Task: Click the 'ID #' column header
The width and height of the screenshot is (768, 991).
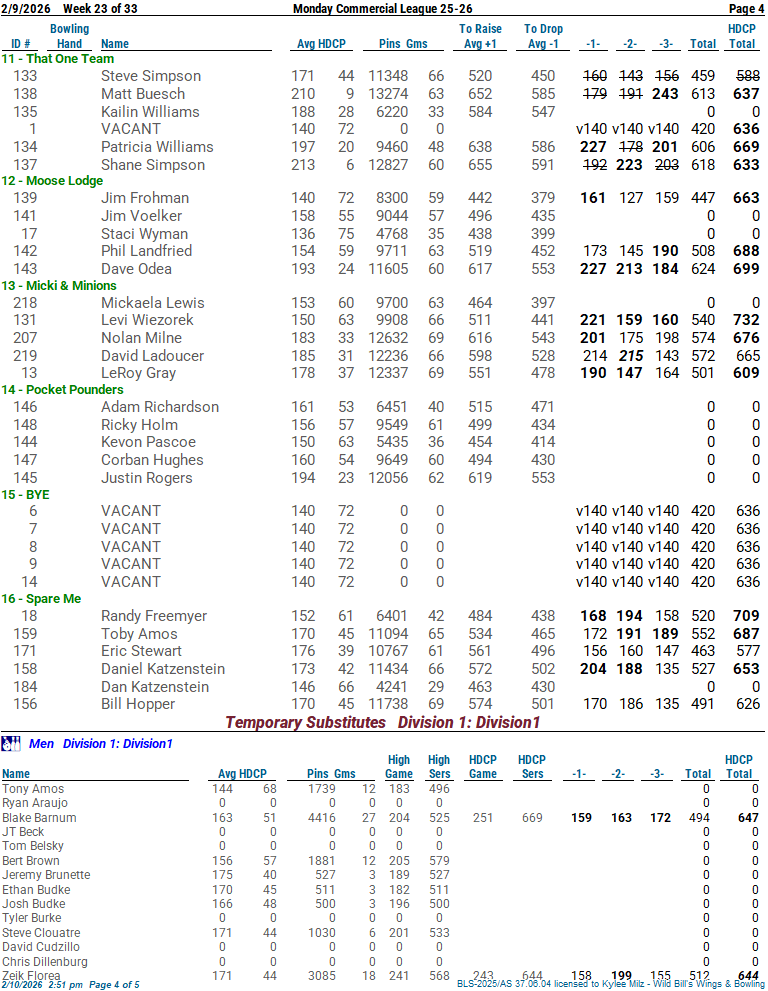Action: click(x=21, y=44)
